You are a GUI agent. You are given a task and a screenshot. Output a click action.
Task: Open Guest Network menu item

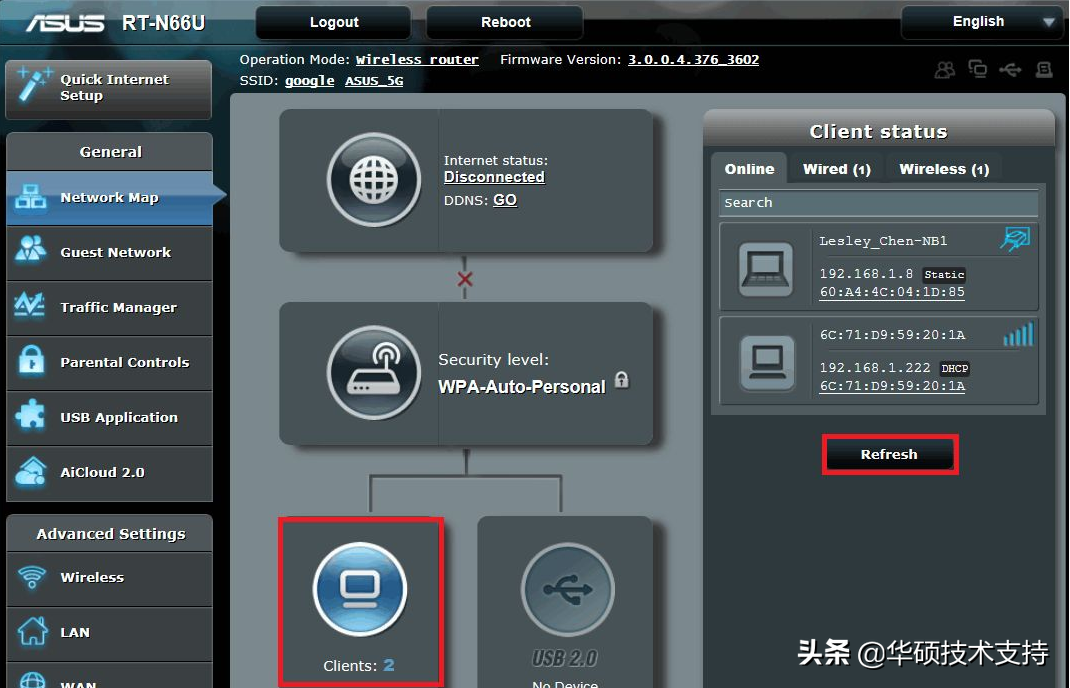109,253
